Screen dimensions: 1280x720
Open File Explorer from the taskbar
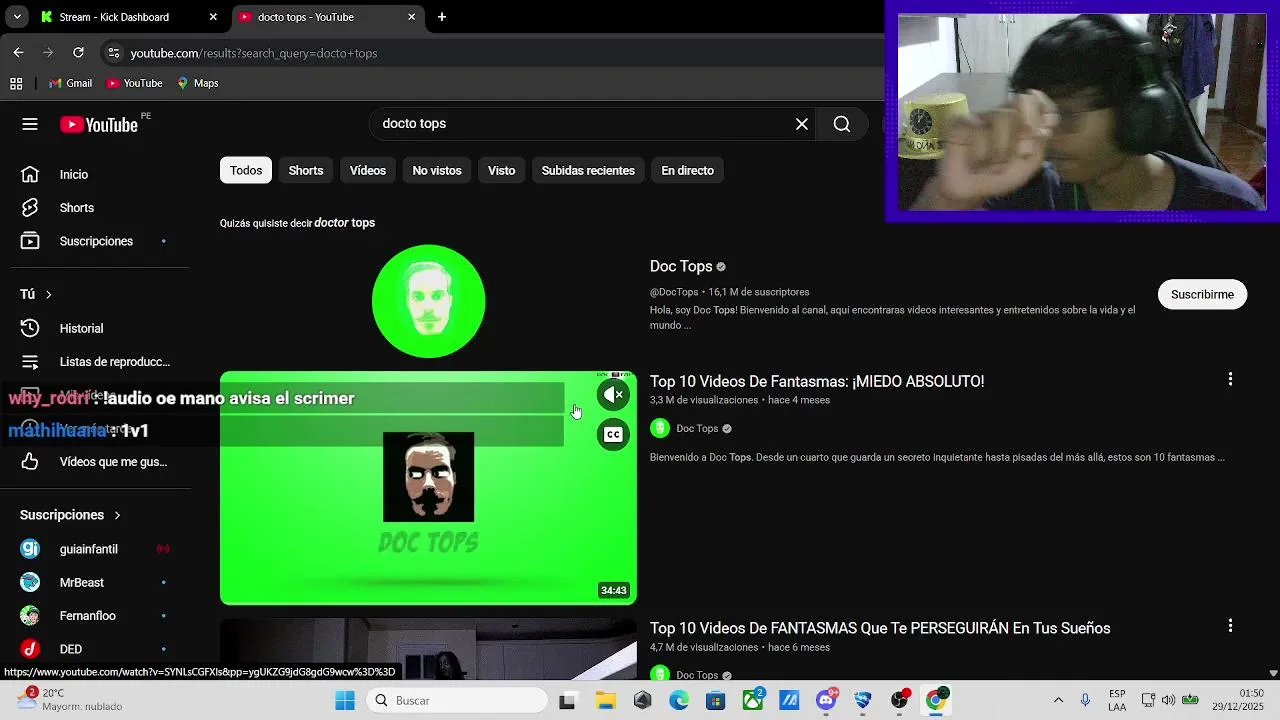pyautogui.click(x=605, y=700)
